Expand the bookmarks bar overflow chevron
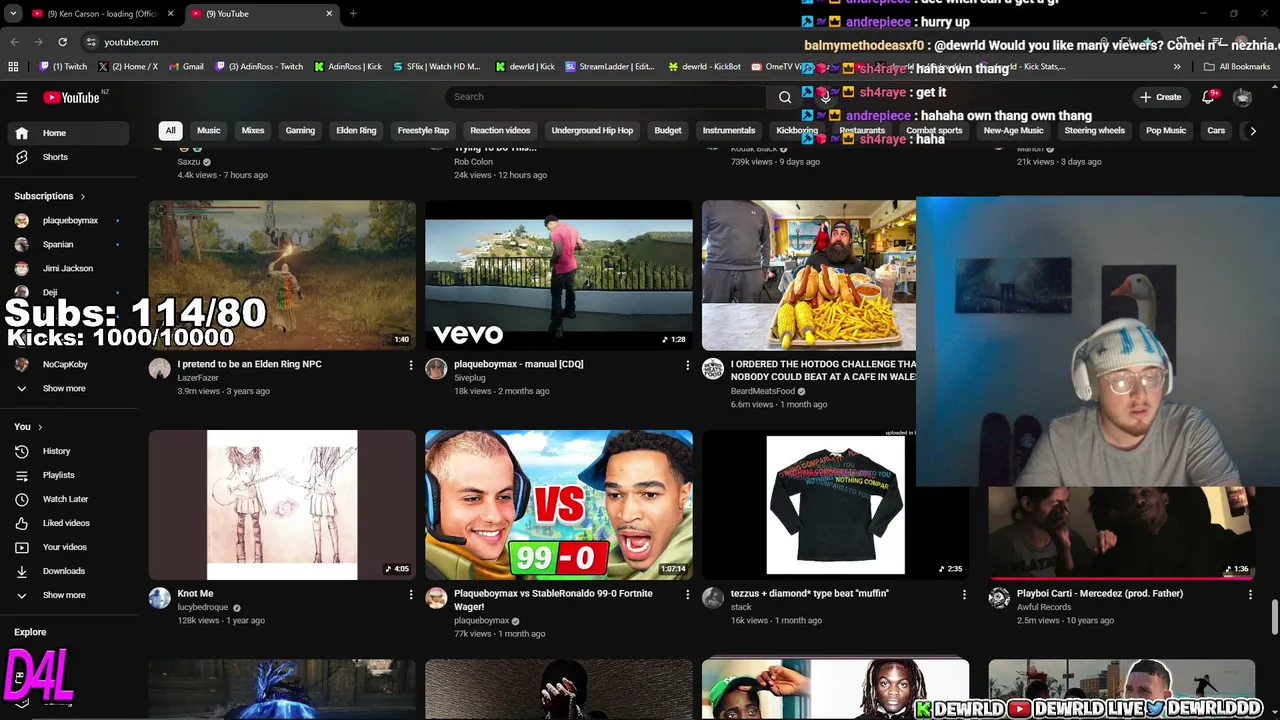1280x720 pixels. 1177,67
